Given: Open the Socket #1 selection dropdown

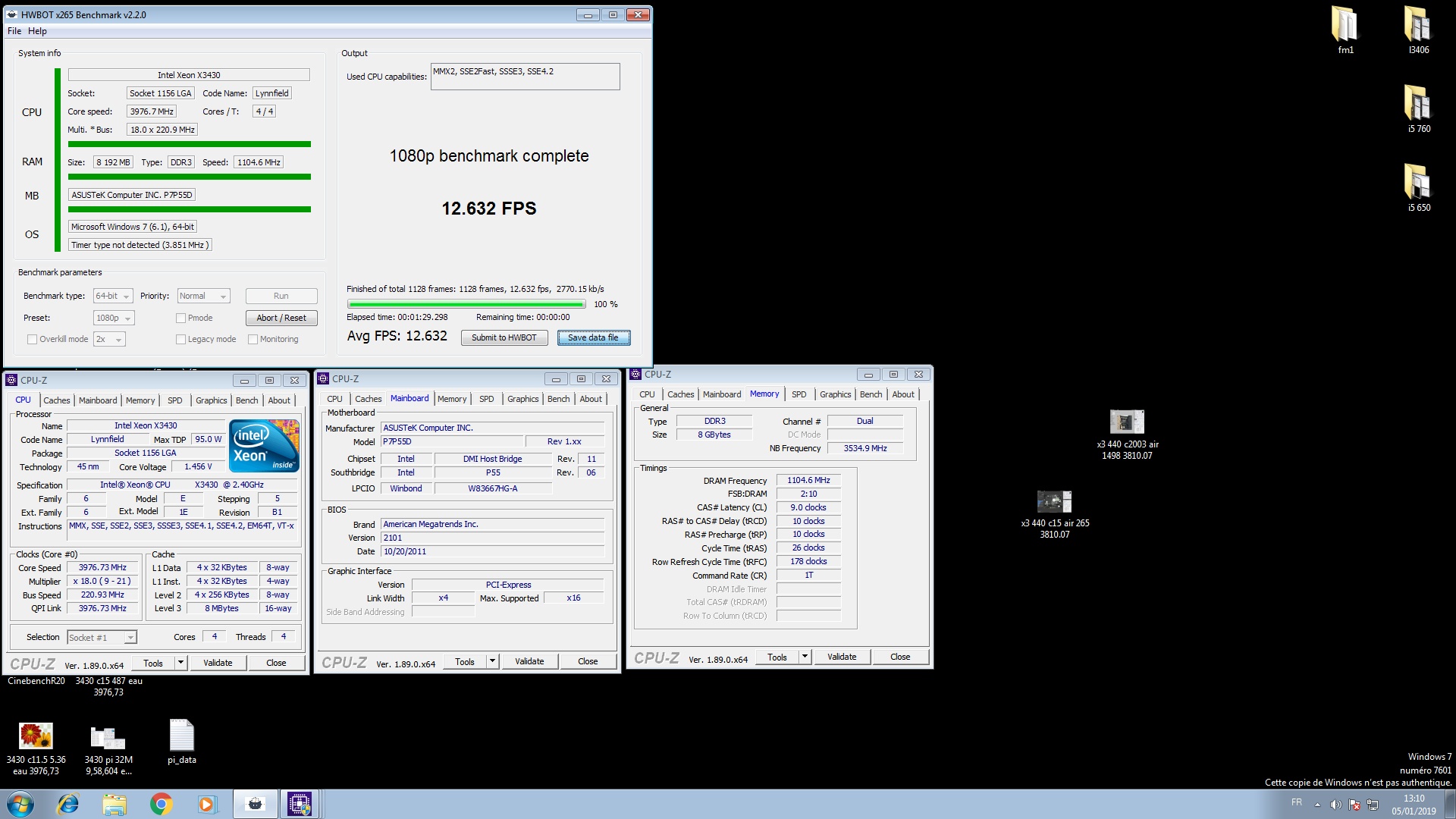Looking at the screenshot, I should pos(102,638).
